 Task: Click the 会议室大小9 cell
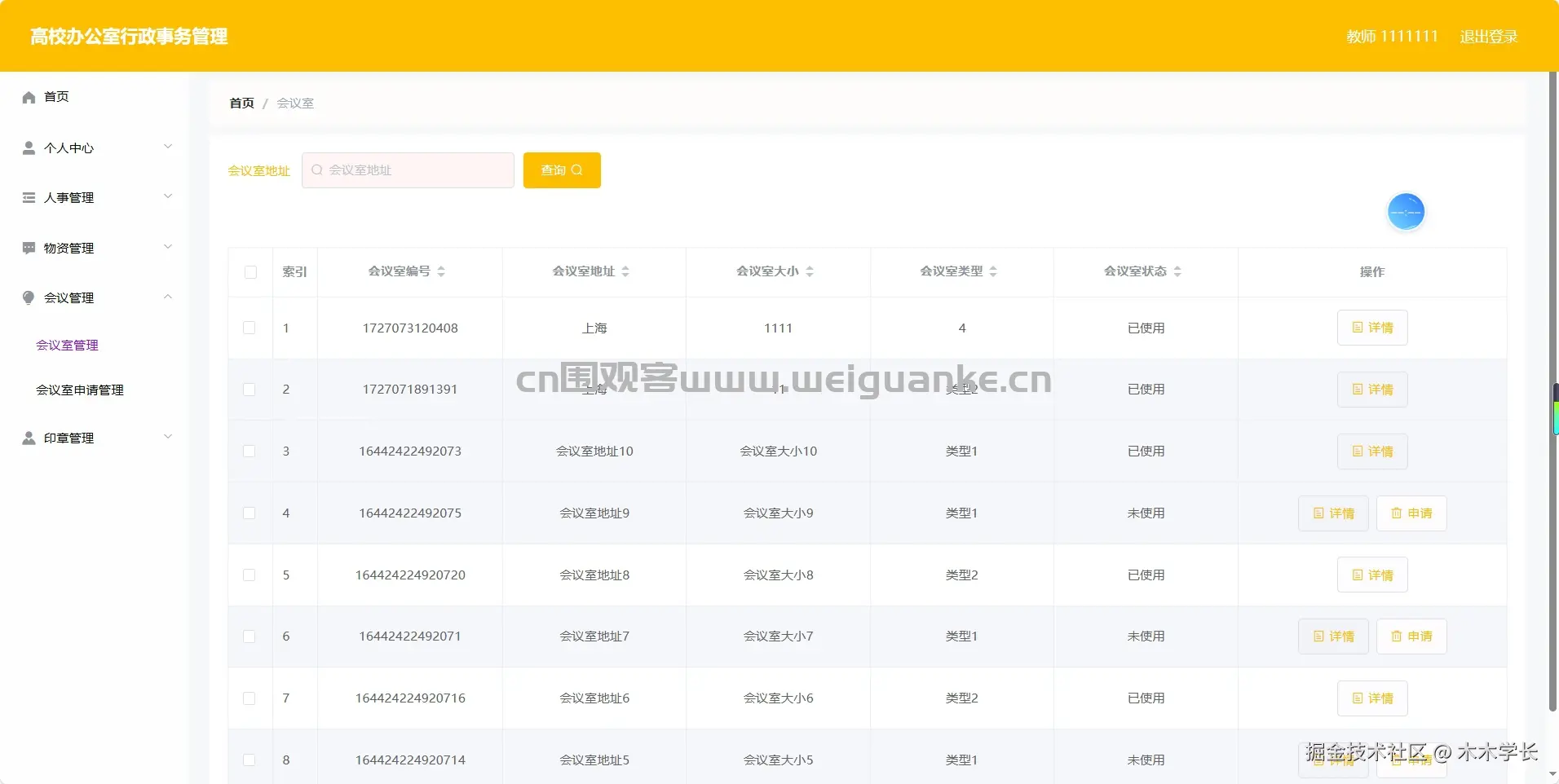778,513
